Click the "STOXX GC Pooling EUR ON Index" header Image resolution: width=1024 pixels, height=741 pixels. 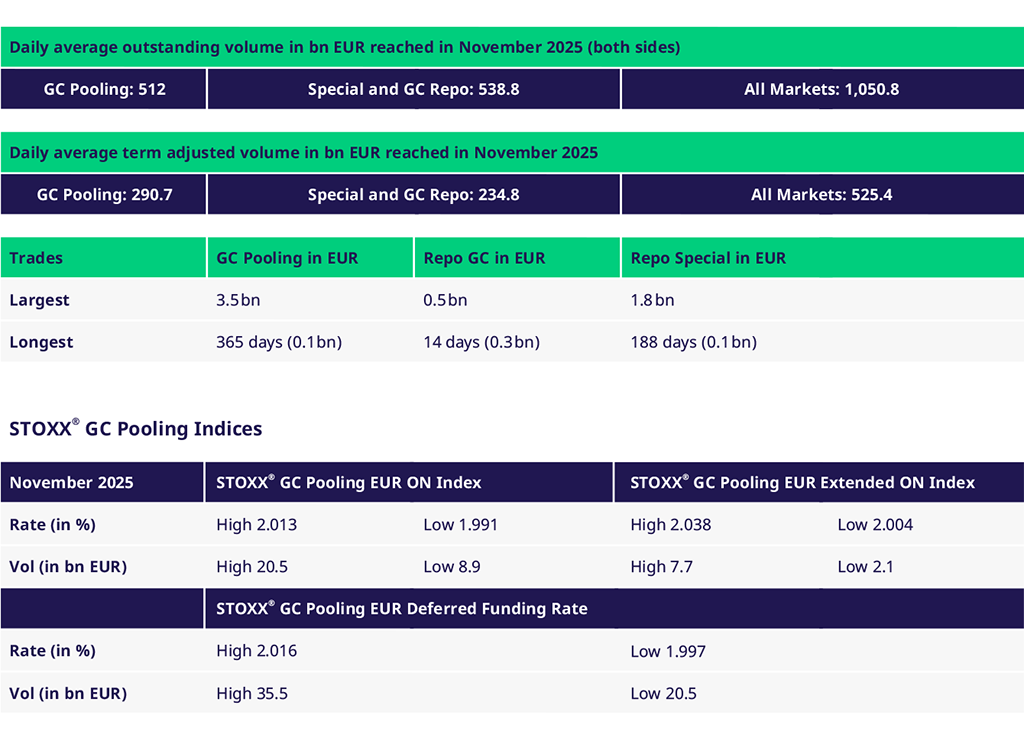coord(349,482)
